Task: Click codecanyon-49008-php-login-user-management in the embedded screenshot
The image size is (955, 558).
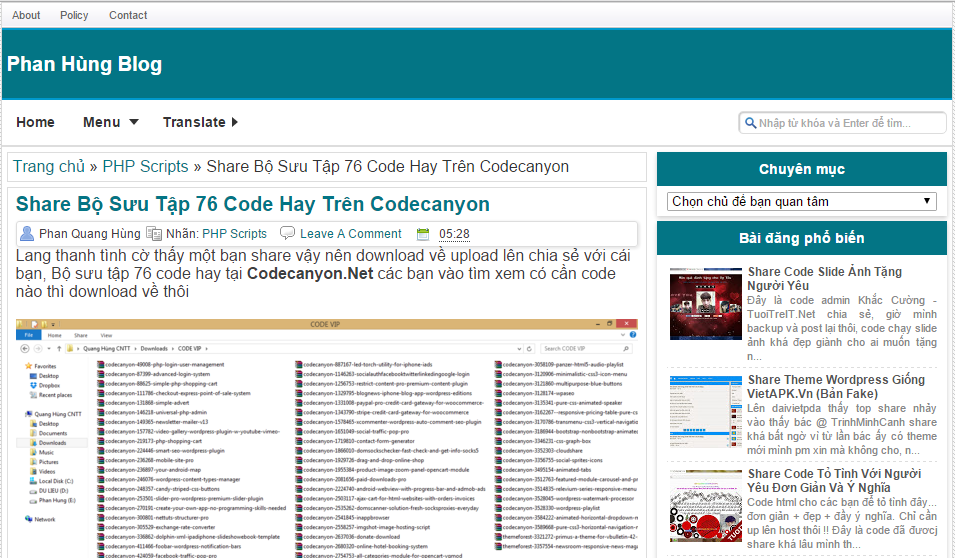Action: pyautogui.click(x=161, y=364)
